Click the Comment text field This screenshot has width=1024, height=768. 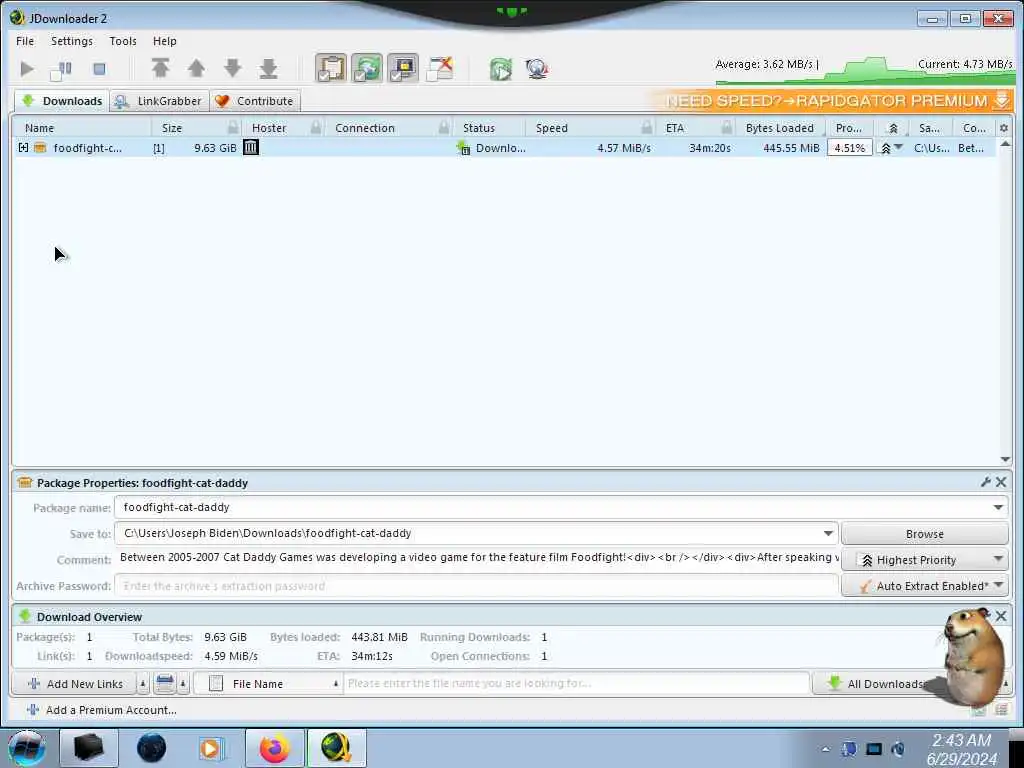(x=477, y=558)
